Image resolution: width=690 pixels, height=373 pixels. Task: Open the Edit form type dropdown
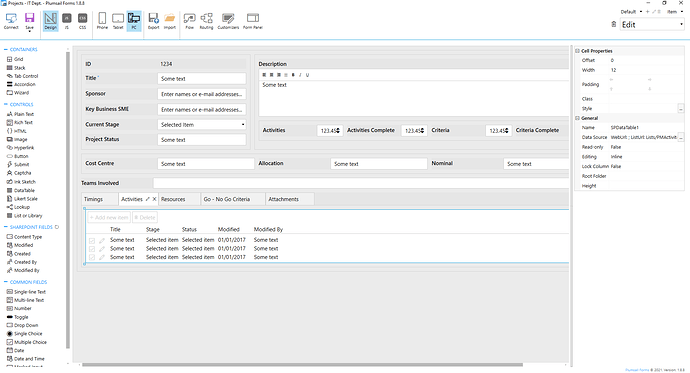[652, 25]
